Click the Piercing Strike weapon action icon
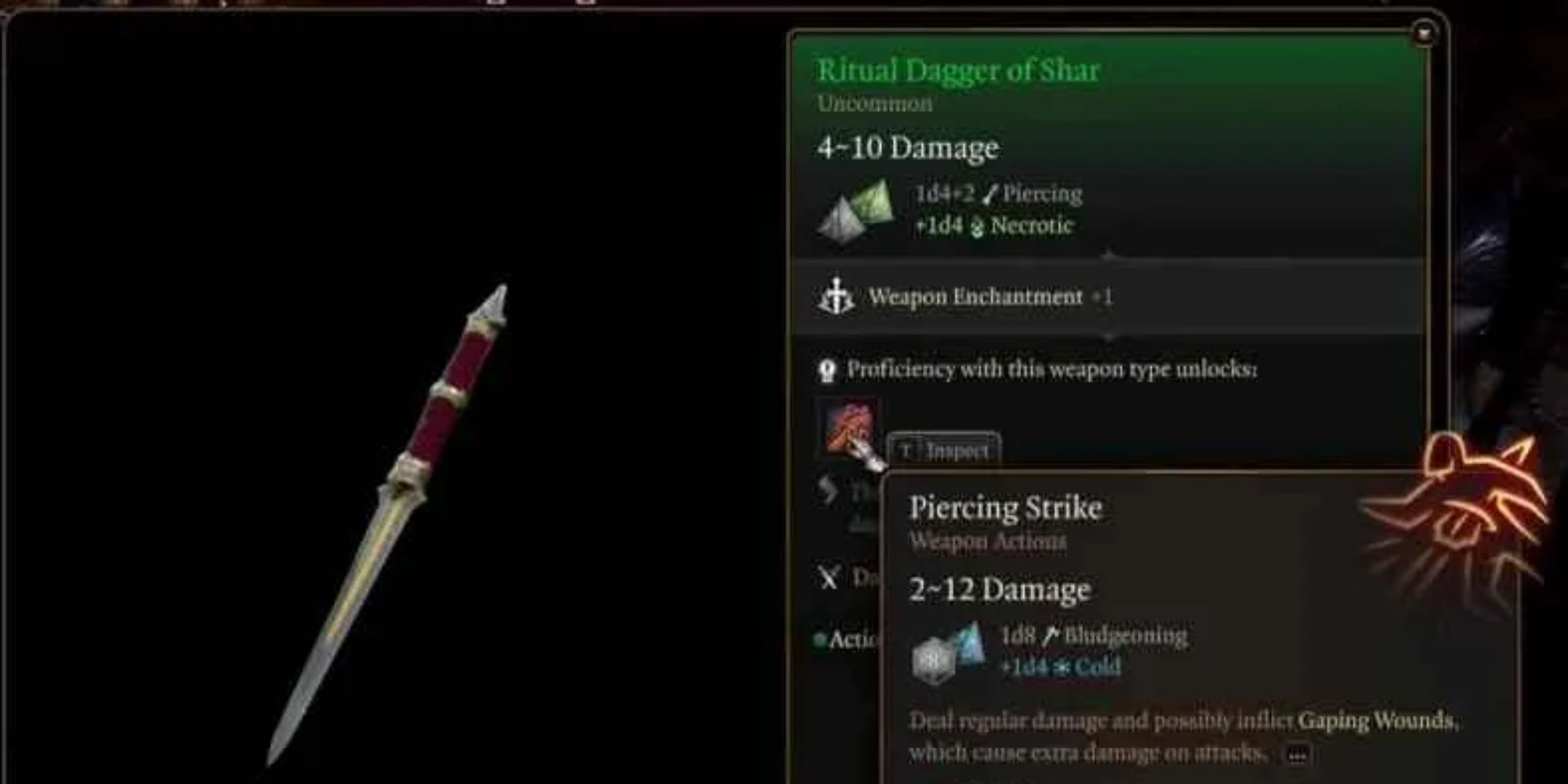1568x784 pixels. (x=848, y=428)
